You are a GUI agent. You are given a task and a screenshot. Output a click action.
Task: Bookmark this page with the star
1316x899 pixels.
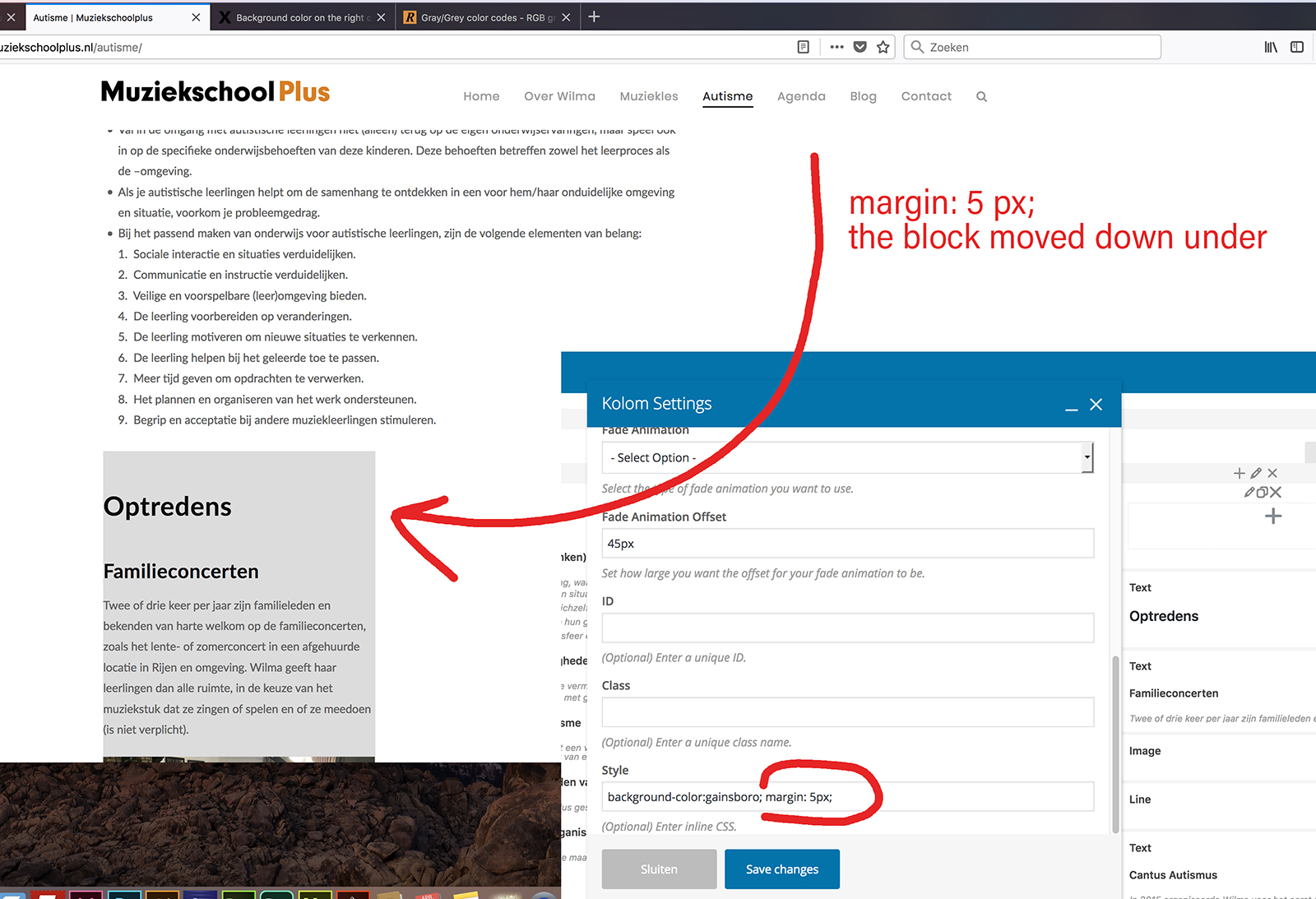click(x=883, y=47)
